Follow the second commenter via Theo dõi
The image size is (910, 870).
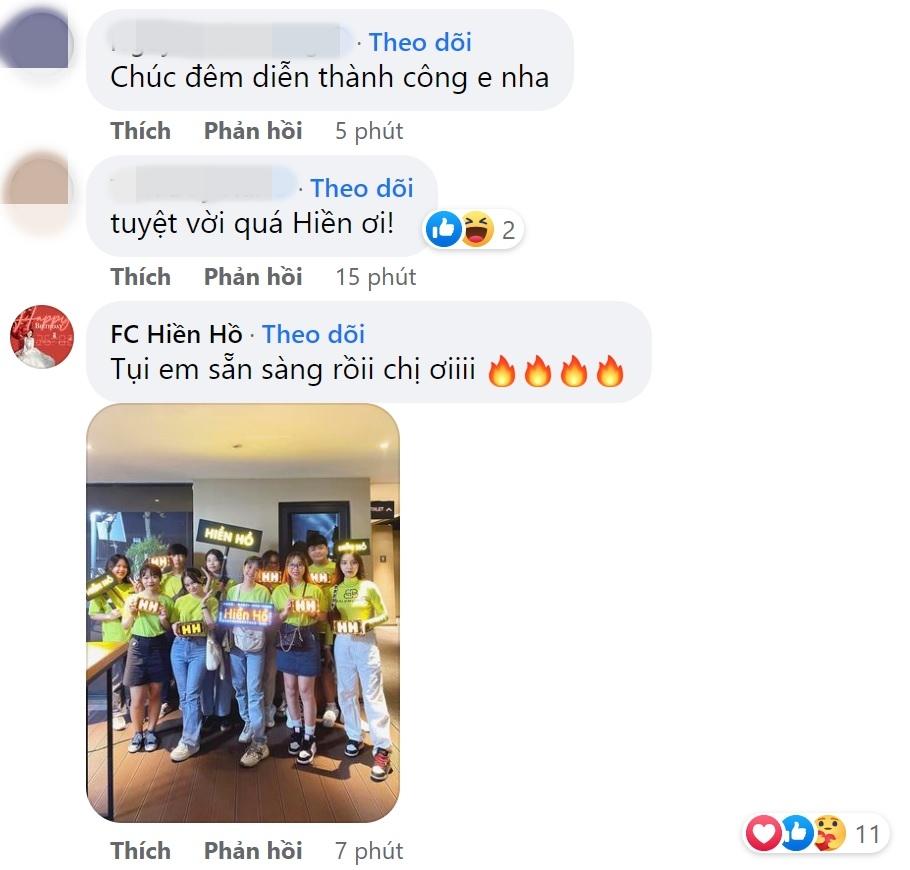[362, 188]
